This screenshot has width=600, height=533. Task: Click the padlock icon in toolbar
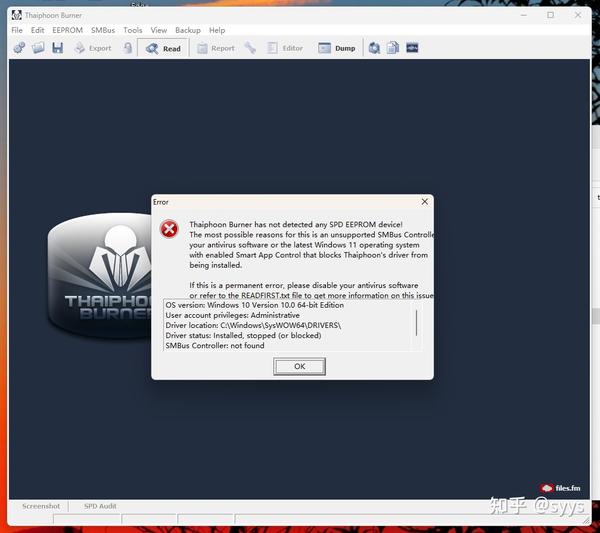[x=128, y=48]
